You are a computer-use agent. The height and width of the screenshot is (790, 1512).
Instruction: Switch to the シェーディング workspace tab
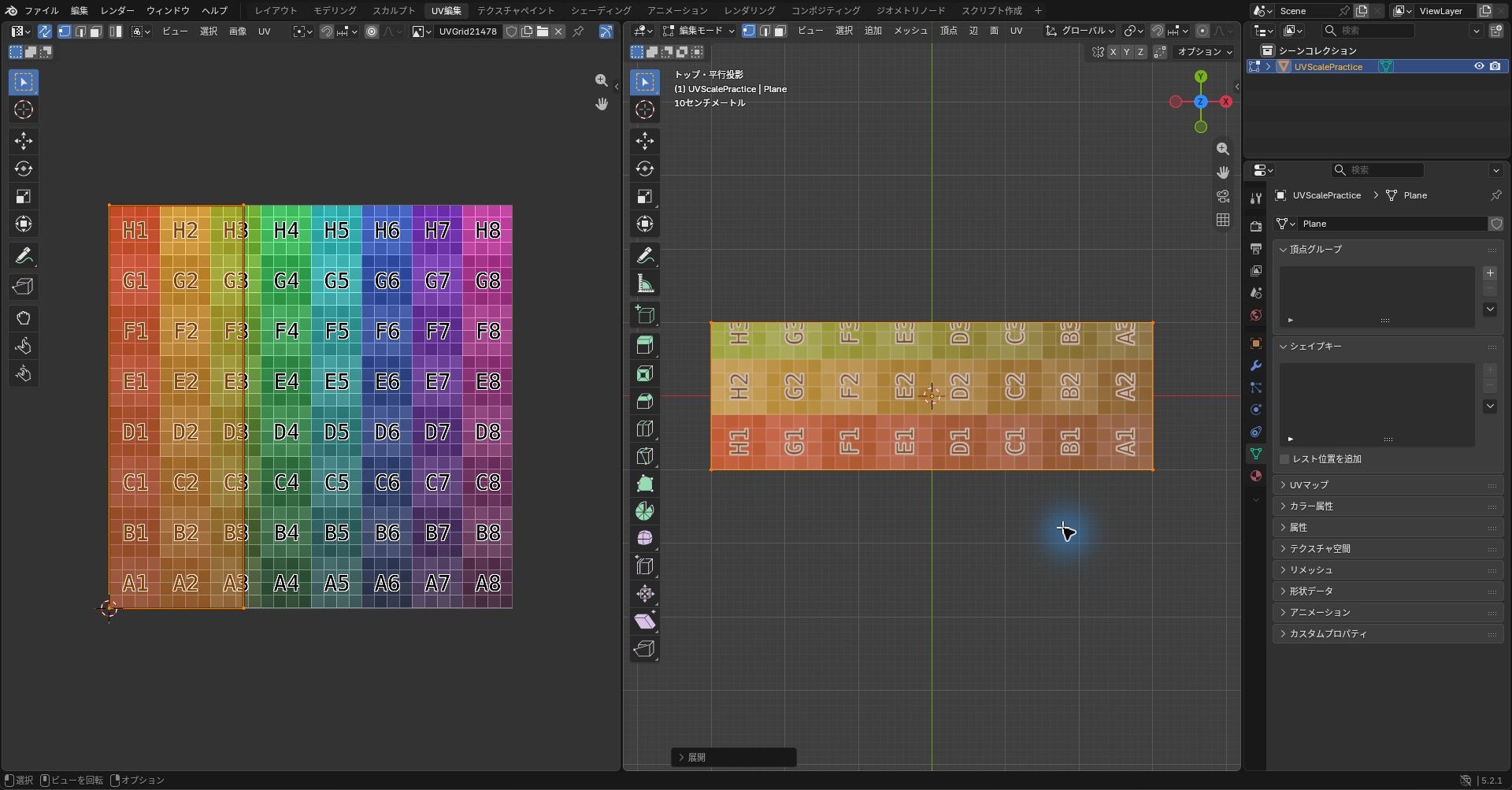pyautogui.click(x=601, y=11)
